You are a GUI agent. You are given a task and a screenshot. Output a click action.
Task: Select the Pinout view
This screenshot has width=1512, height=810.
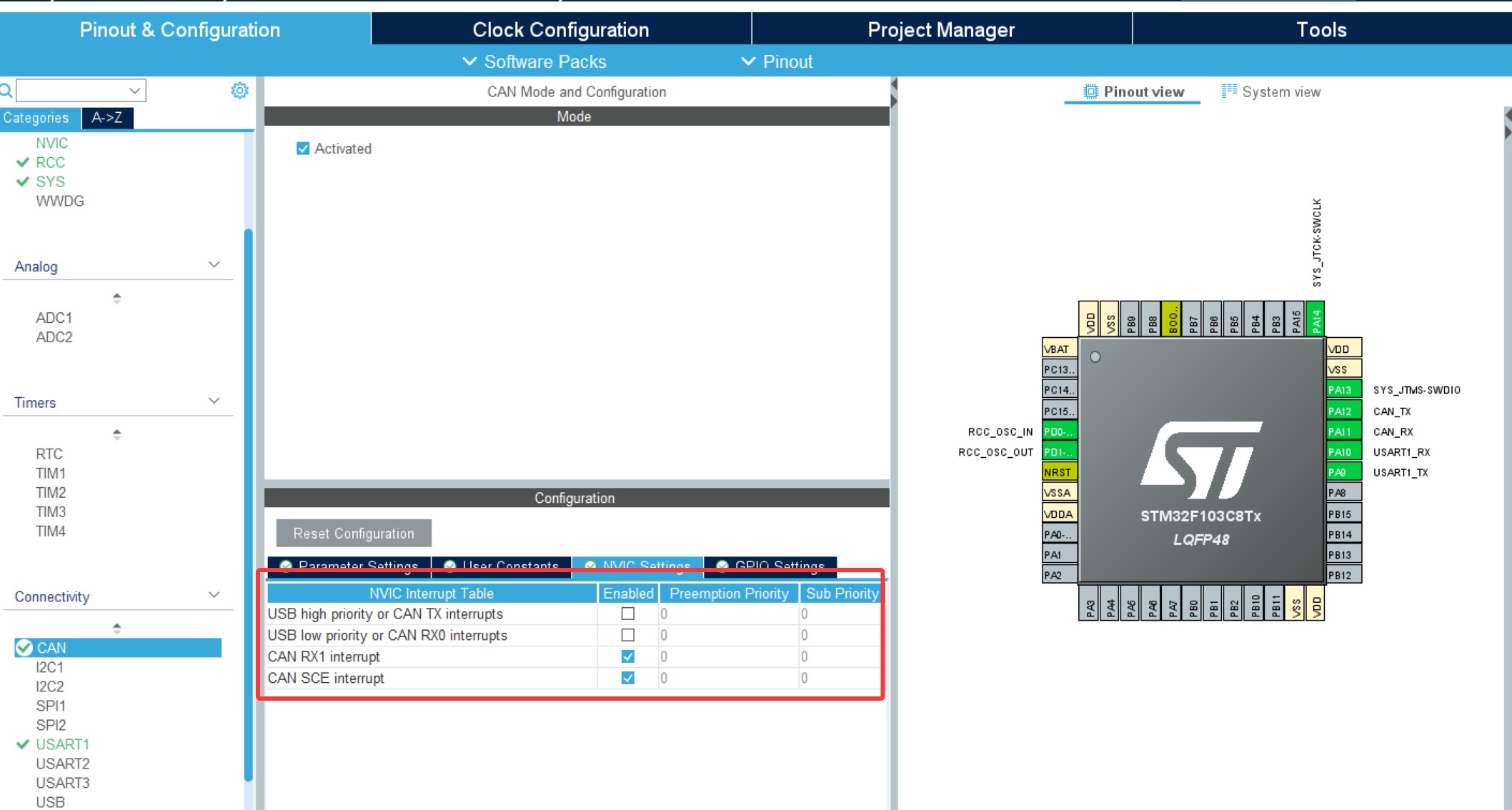coord(1133,91)
